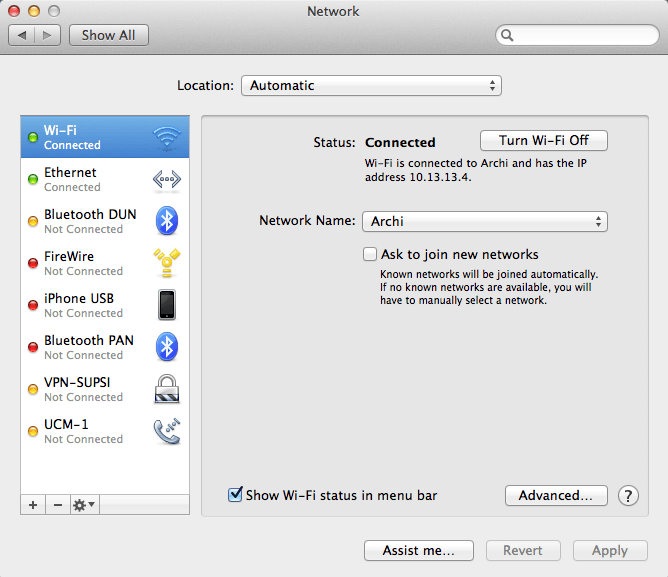Click the Show All toolbar button
This screenshot has width=668, height=577.
(108, 35)
